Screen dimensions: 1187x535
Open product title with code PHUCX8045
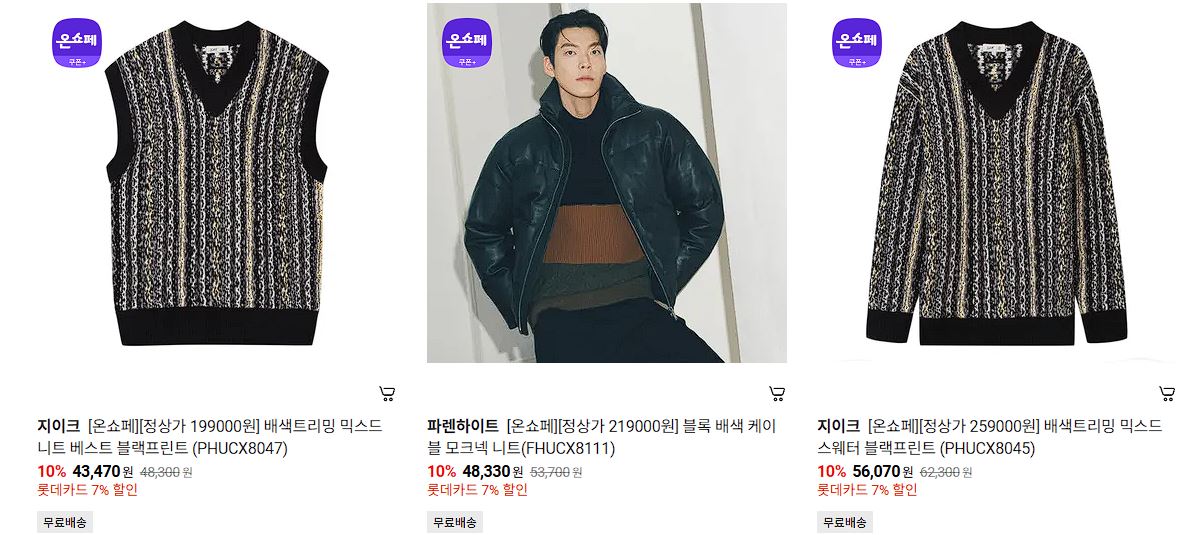(x=989, y=437)
